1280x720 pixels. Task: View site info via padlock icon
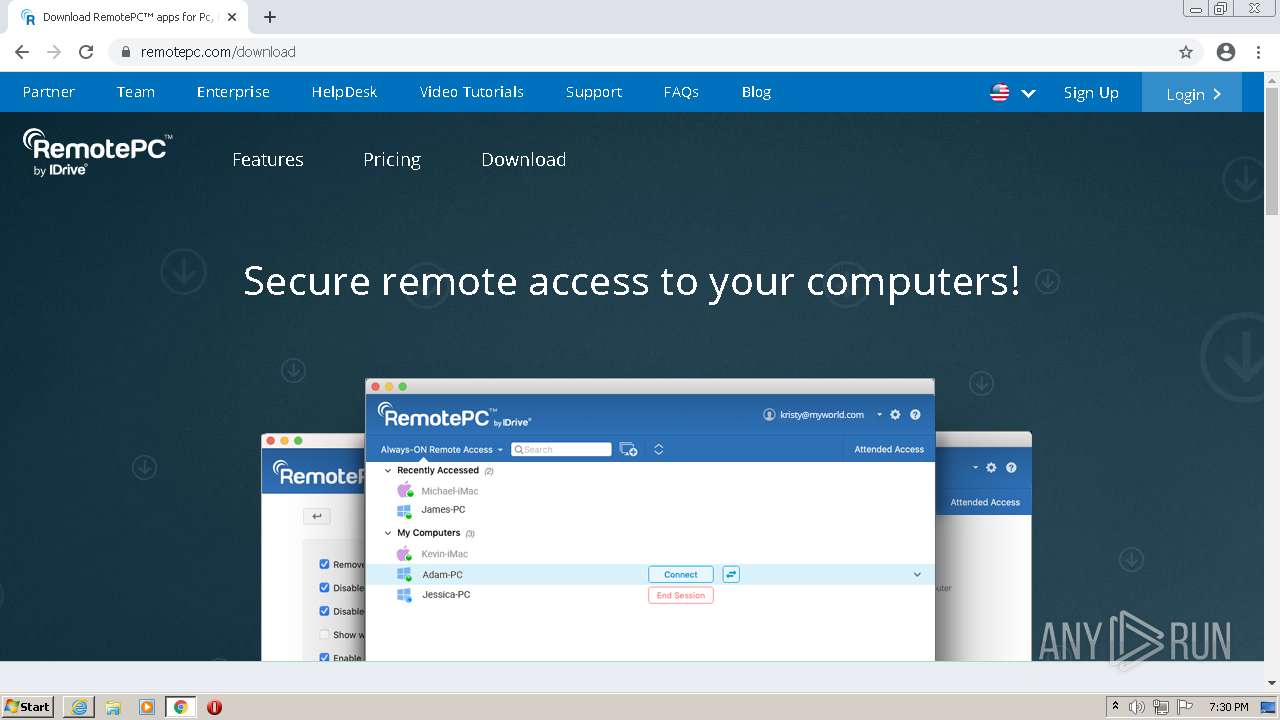(x=126, y=52)
